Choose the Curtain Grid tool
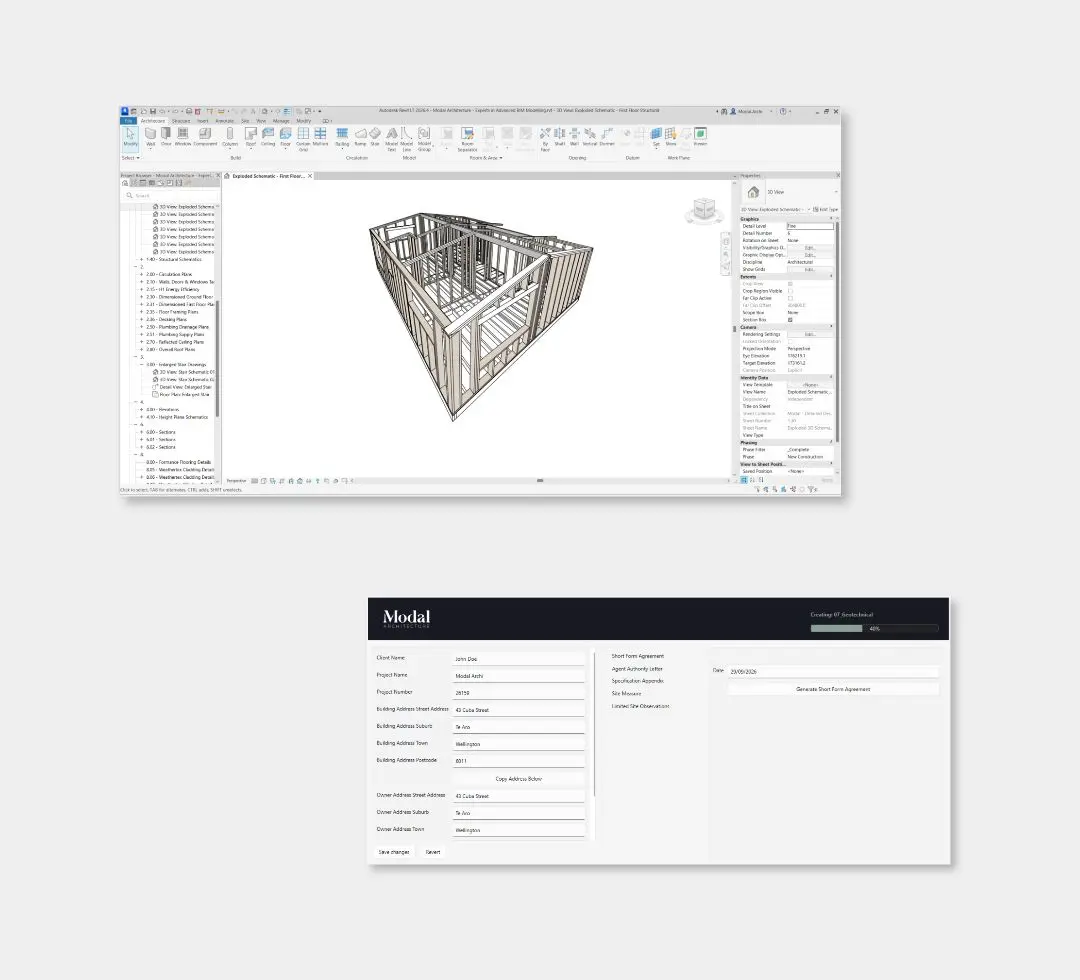 [x=303, y=138]
